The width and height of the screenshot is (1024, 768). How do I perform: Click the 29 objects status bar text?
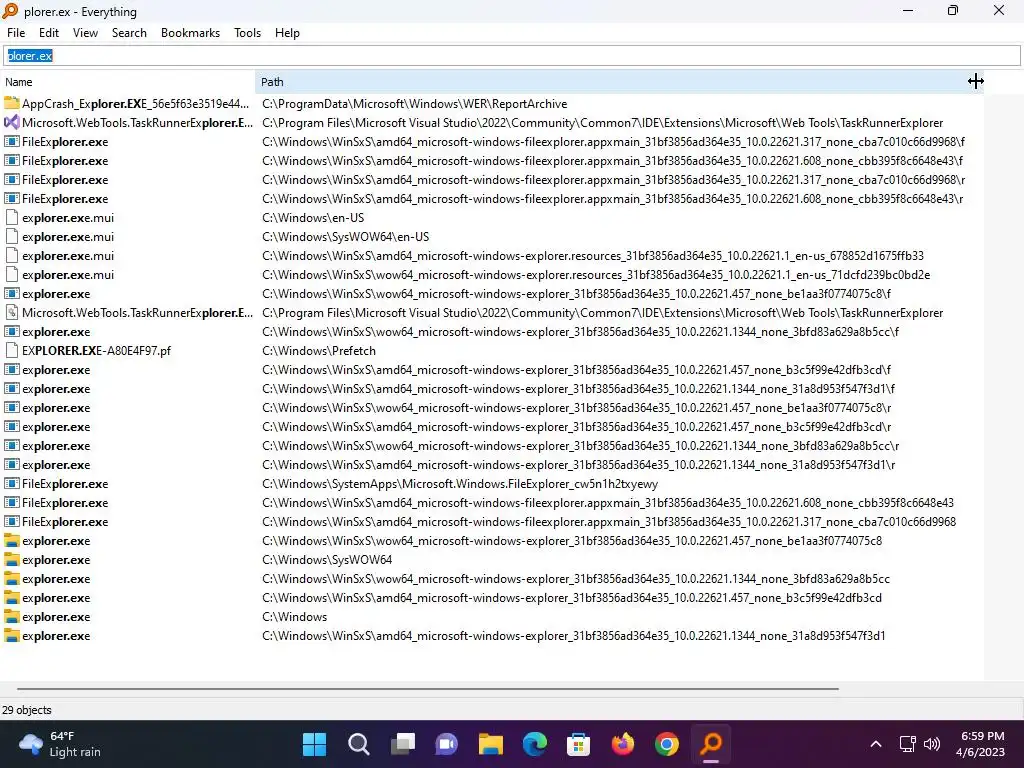point(27,710)
